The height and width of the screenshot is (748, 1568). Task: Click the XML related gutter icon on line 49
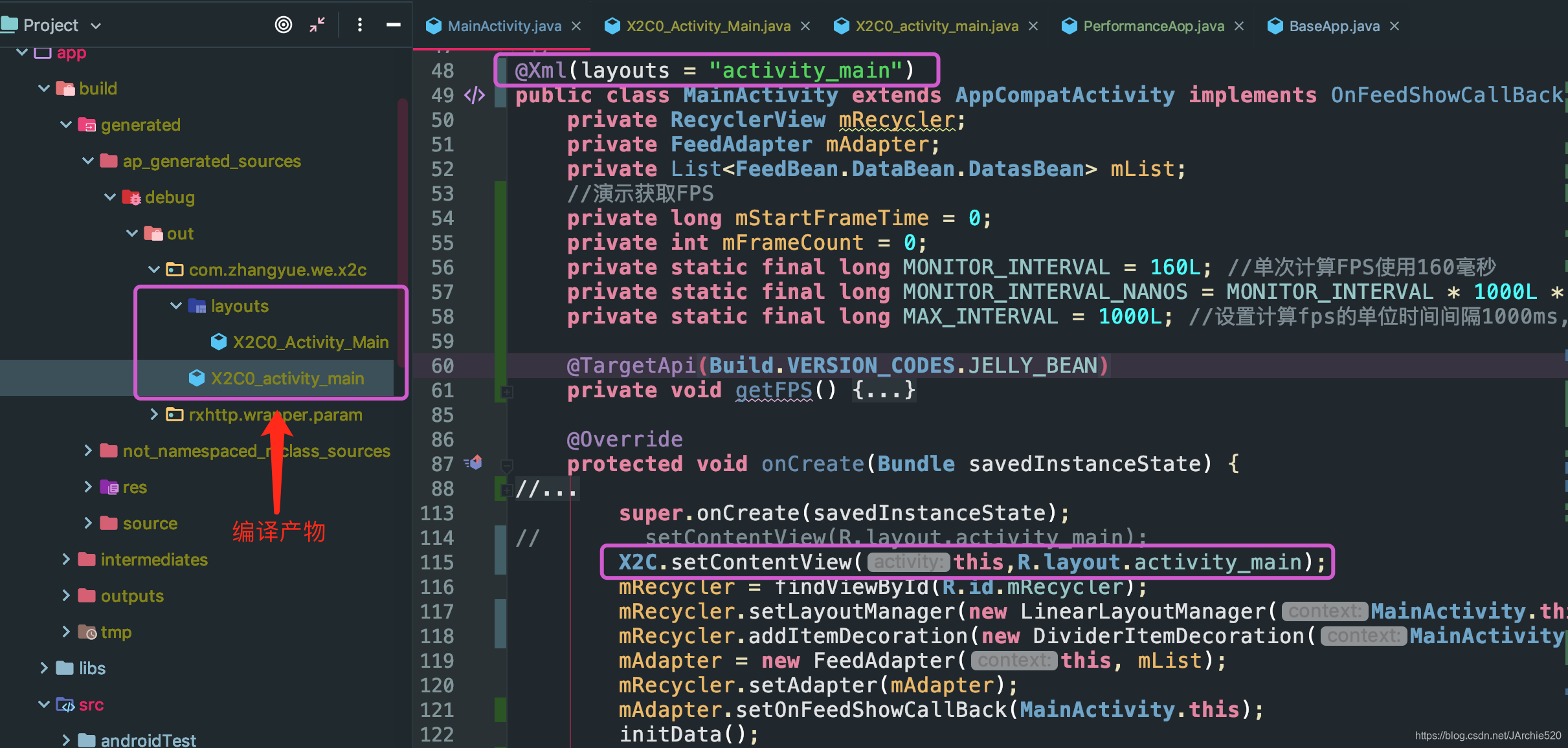475,96
